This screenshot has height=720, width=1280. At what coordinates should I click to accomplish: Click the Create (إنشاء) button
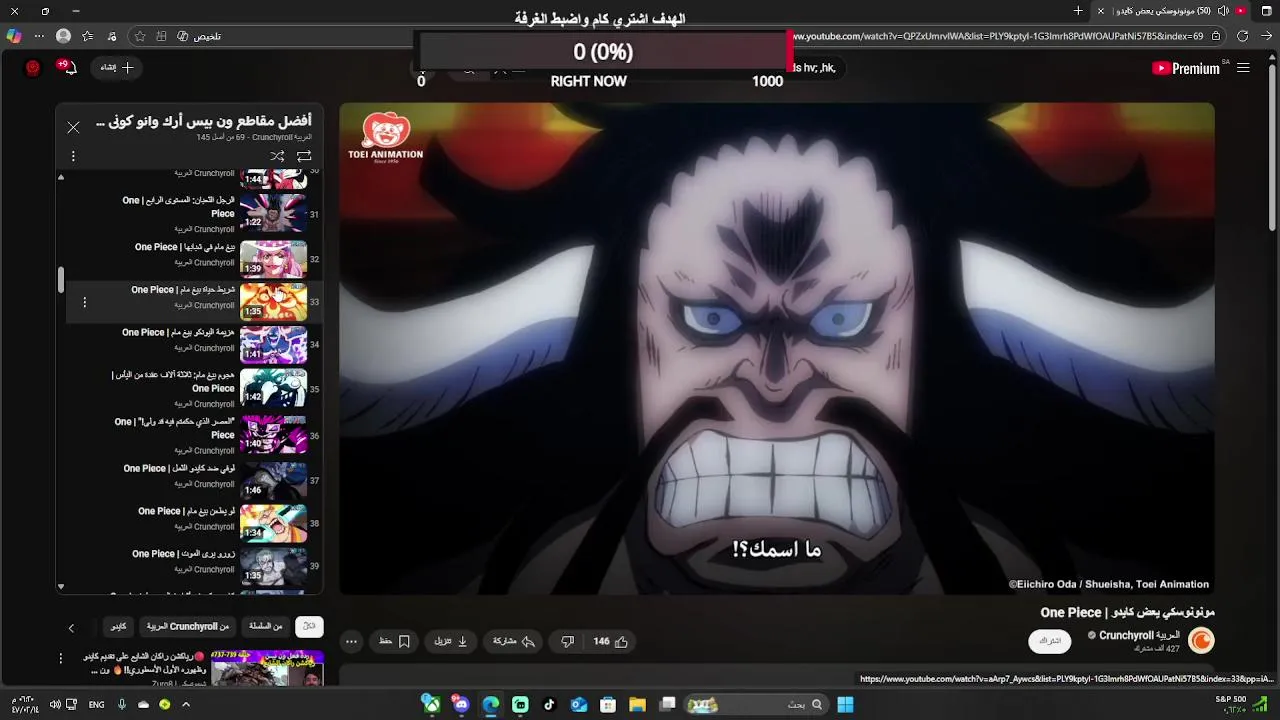tap(117, 68)
